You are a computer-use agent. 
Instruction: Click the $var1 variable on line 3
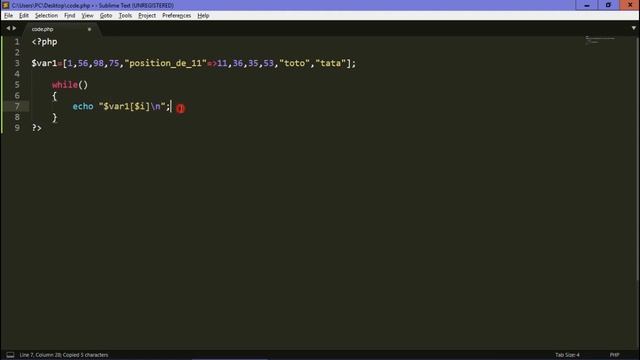coord(44,63)
